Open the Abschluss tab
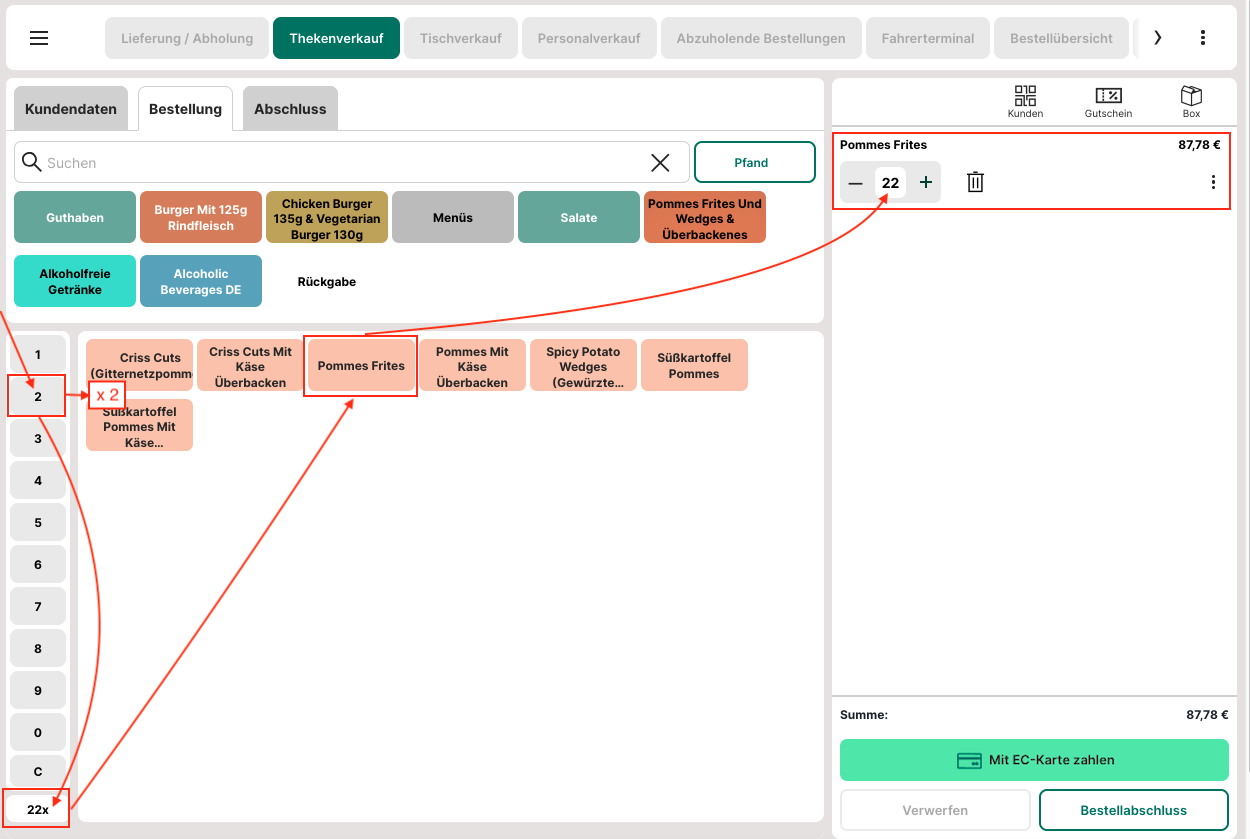 point(290,109)
